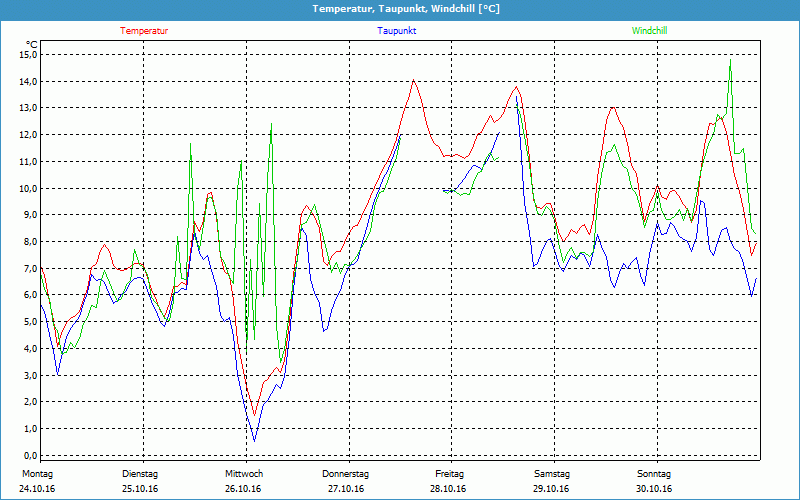This screenshot has width=800, height=500.
Task: Click the '0,0' y-axis value
Action: coord(30,455)
